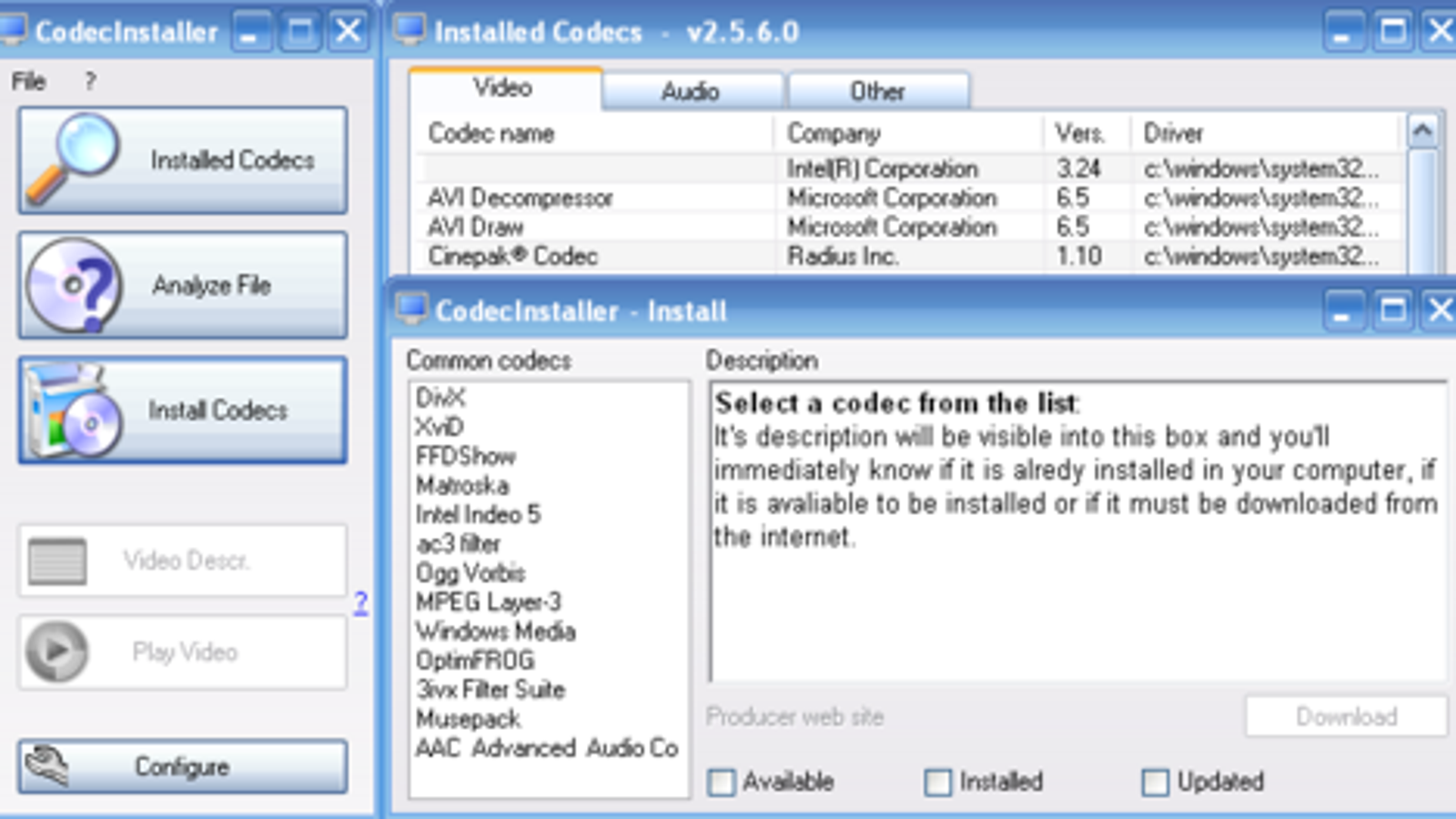Click the Configure wrench icon
1456x819 pixels.
[47, 766]
